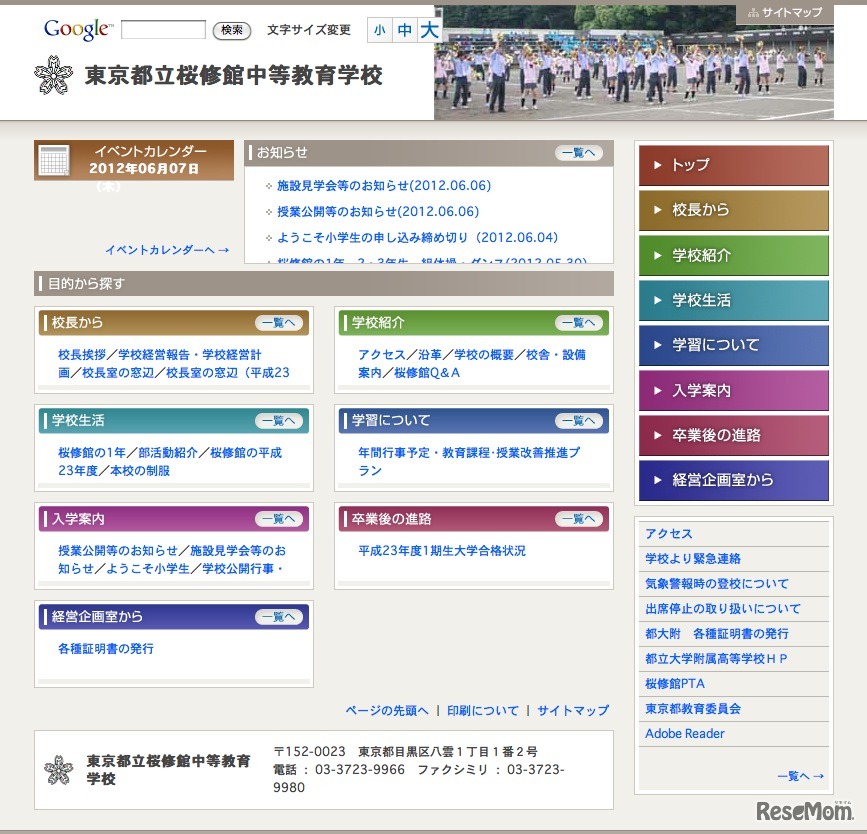Image resolution: width=867 pixels, height=834 pixels.
Task: Open the 経営企画室から 一覧へ list
Action: 279,617
